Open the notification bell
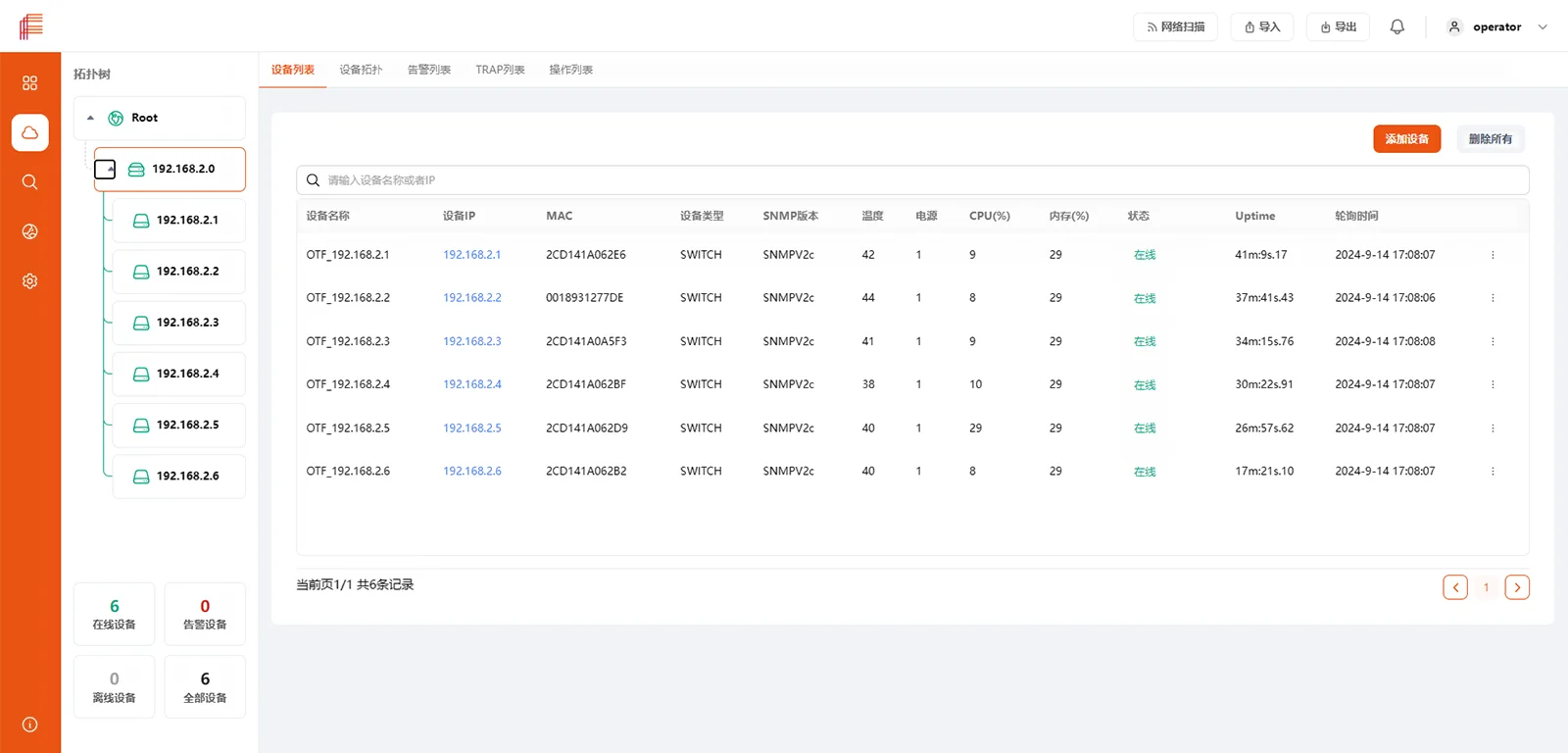Image resolution: width=1568 pixels, height=753 pixels. (x=1397, y=26)
